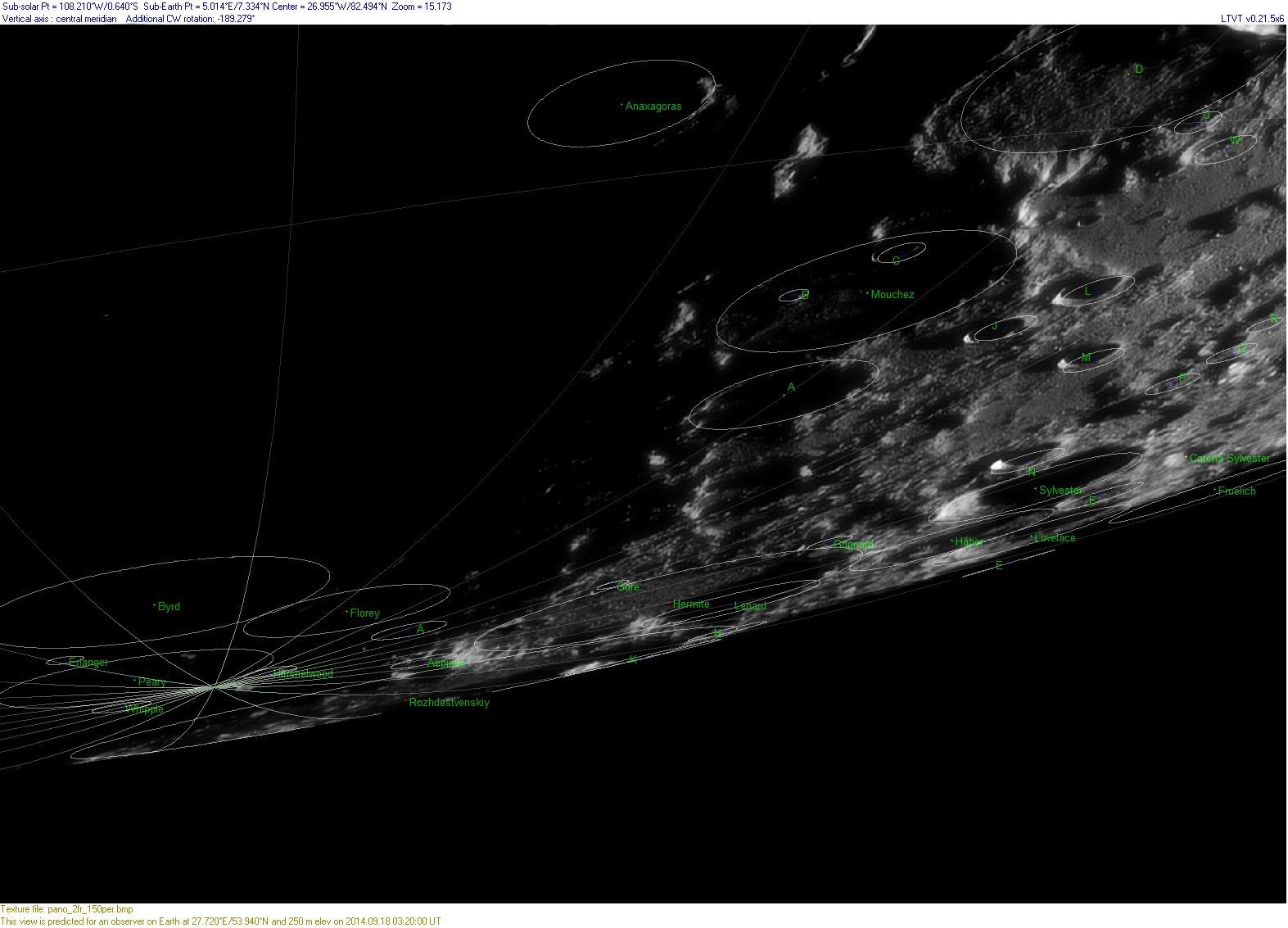The height and width of the screenshot is (928, 1288).
Task: Click the Byrd crater label
Action: [169, 607]
